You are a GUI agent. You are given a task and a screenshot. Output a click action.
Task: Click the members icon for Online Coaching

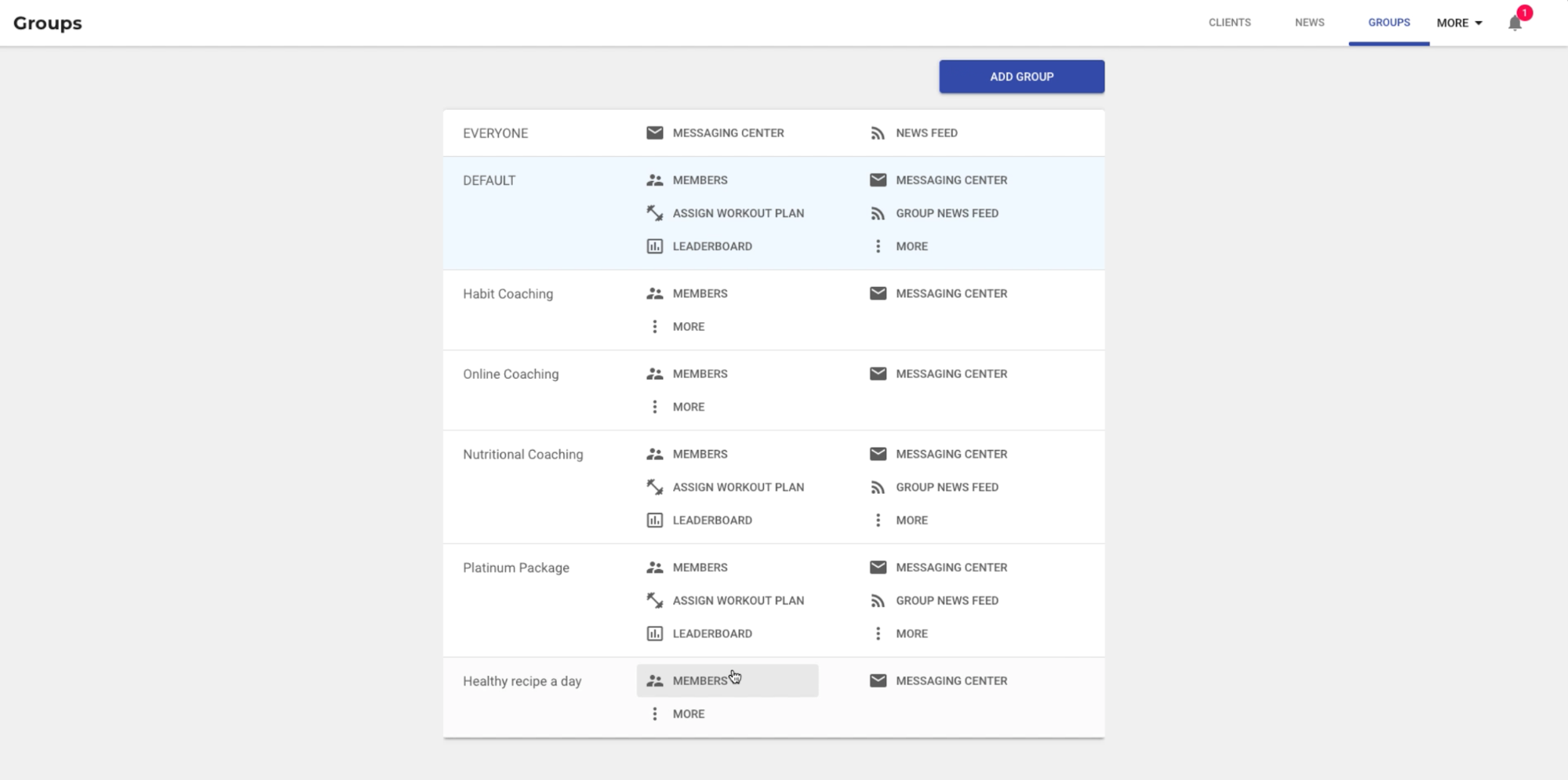point(654,374)
